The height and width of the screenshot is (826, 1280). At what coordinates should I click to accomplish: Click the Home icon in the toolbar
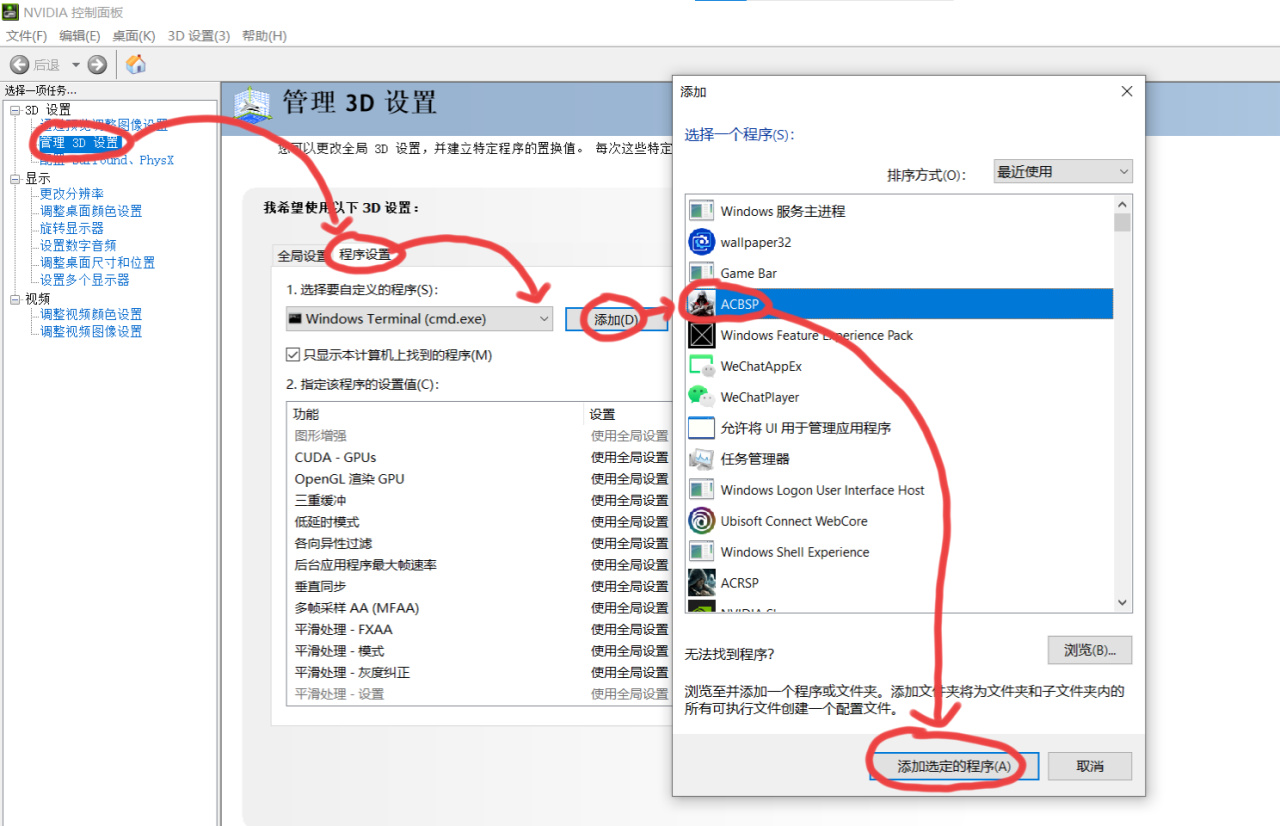(x=136, y=65)
